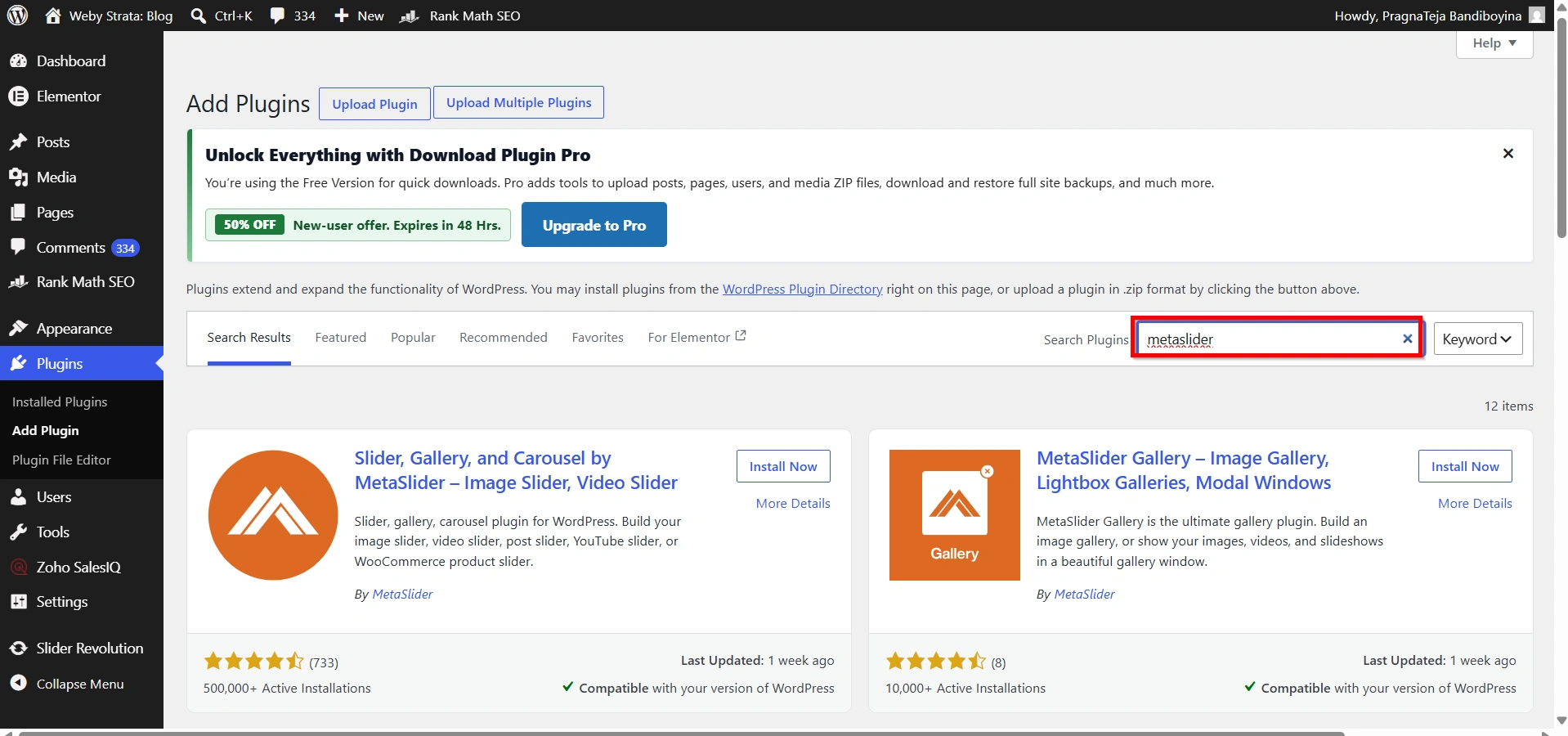Click the Slider Revolution refresh icon
This screenshot has width=1568, height=736.
[18, 648]
